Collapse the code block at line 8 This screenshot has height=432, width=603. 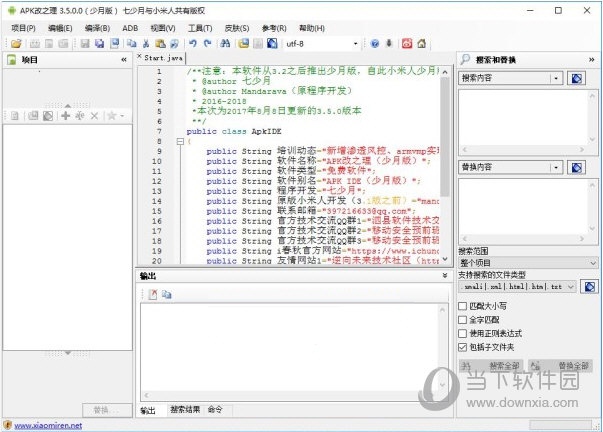coord(180,142)
